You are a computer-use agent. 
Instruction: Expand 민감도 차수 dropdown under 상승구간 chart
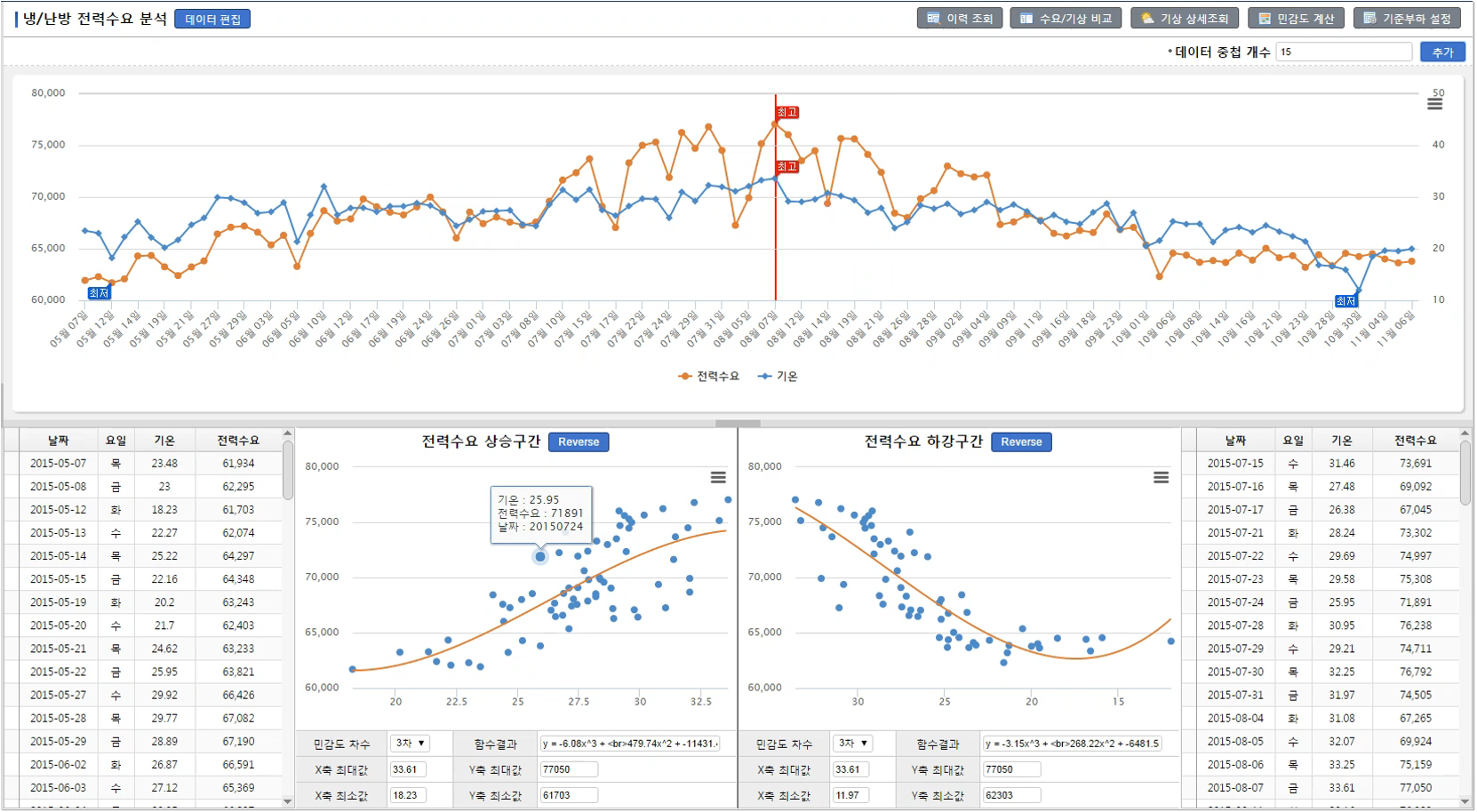pos(410,744)
